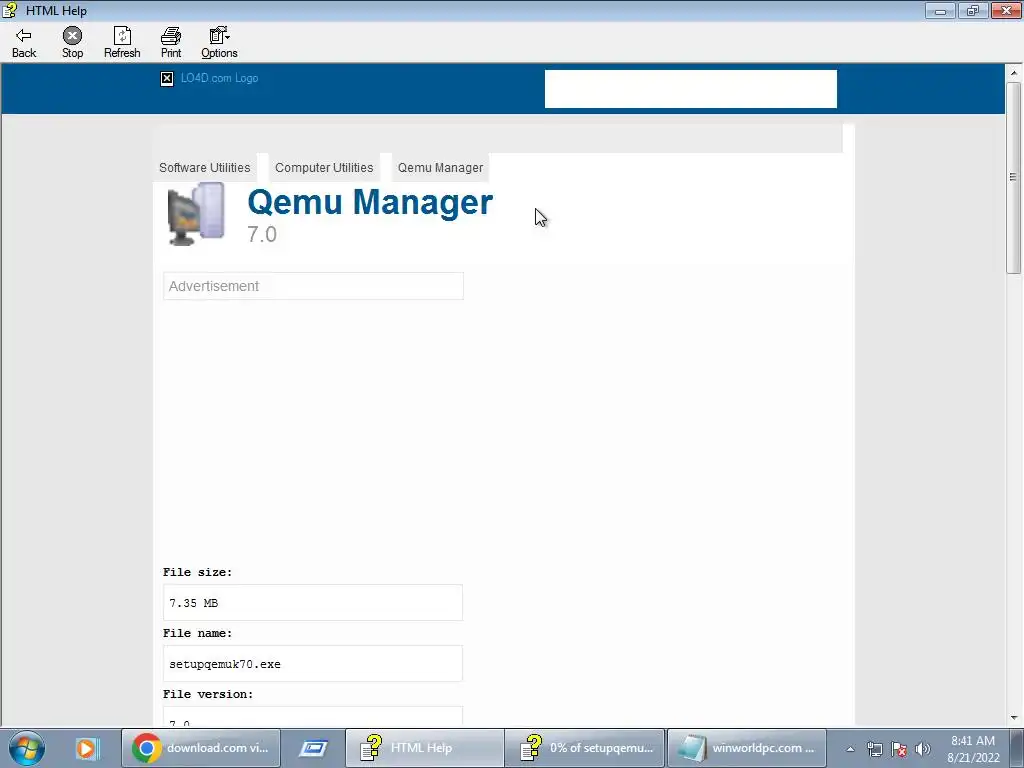Click the Action Center flag tray icon
Image resolution: width=1024 pixels, height=768 pixels.
point(899,749)
